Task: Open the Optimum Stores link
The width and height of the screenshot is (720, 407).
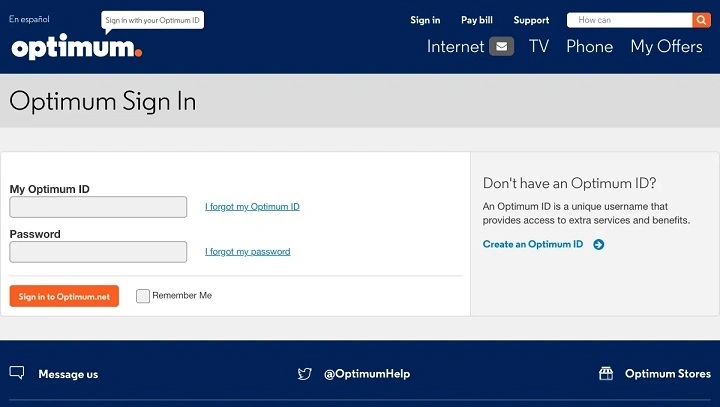Action: pyautogui.click(x=668, y=374)
